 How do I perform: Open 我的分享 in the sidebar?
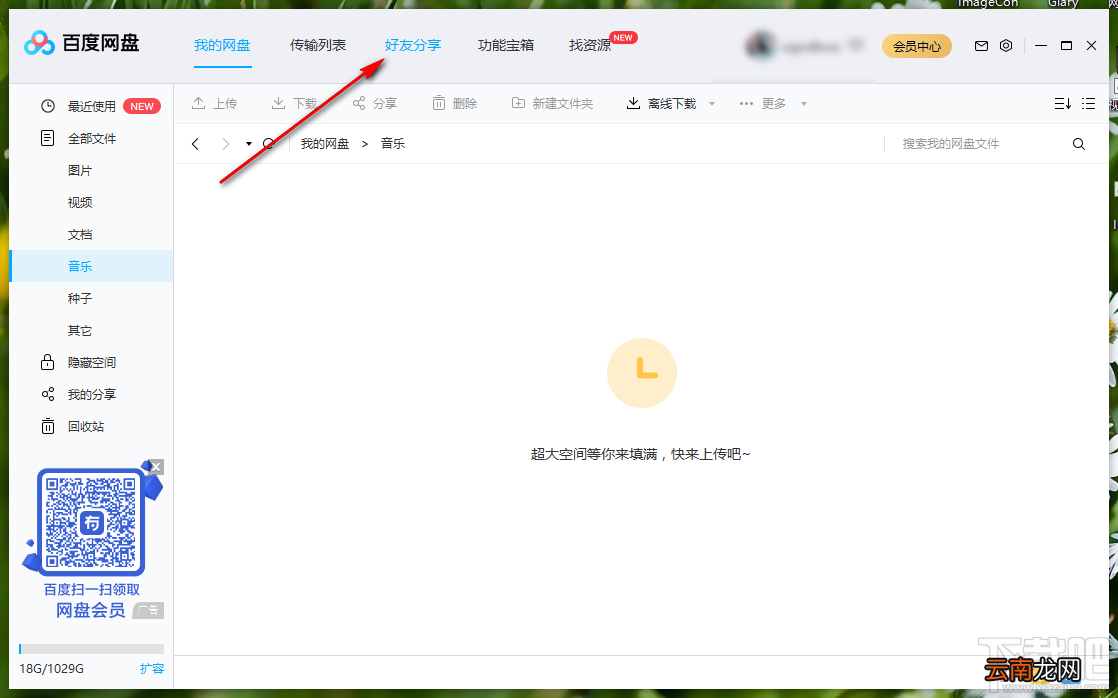91,394
